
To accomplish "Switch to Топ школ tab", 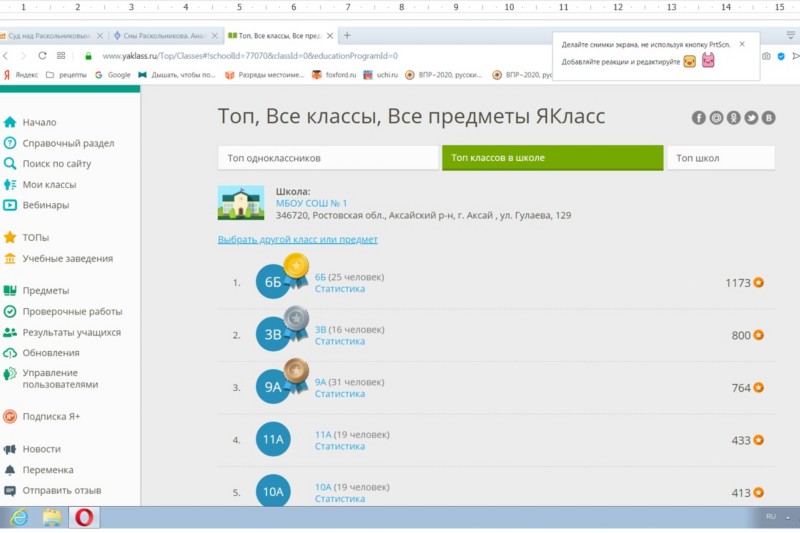I will pos(721,158).
